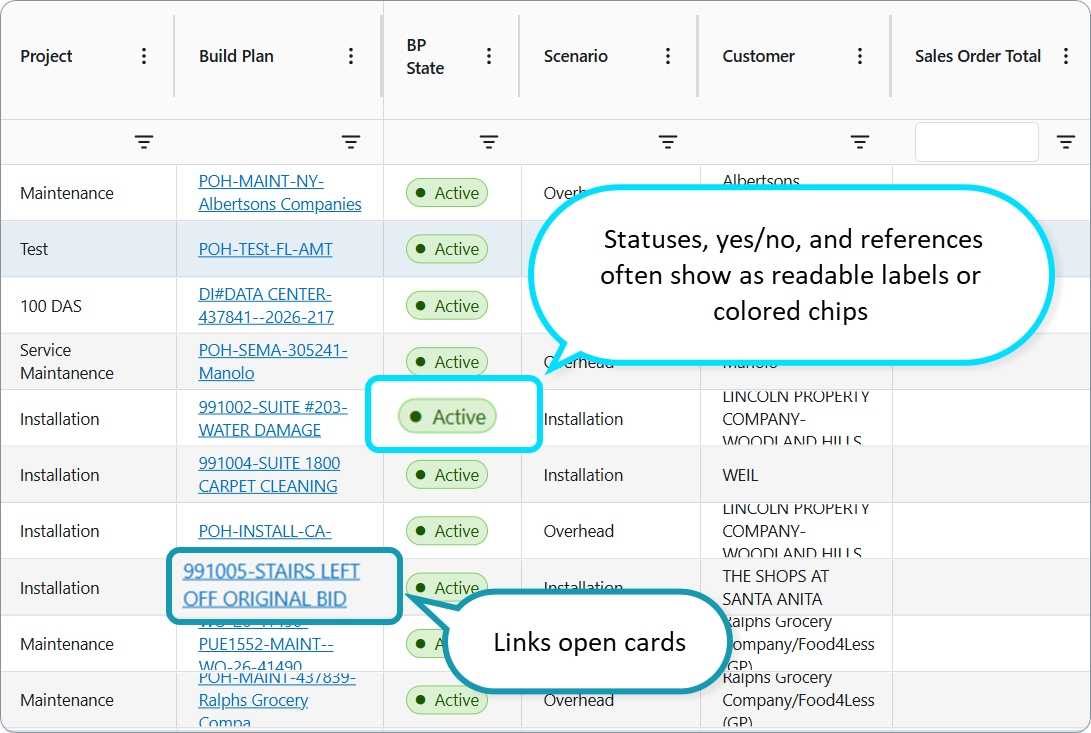Sort by Sales Order Total header
1091x733 pixels.
978,56
